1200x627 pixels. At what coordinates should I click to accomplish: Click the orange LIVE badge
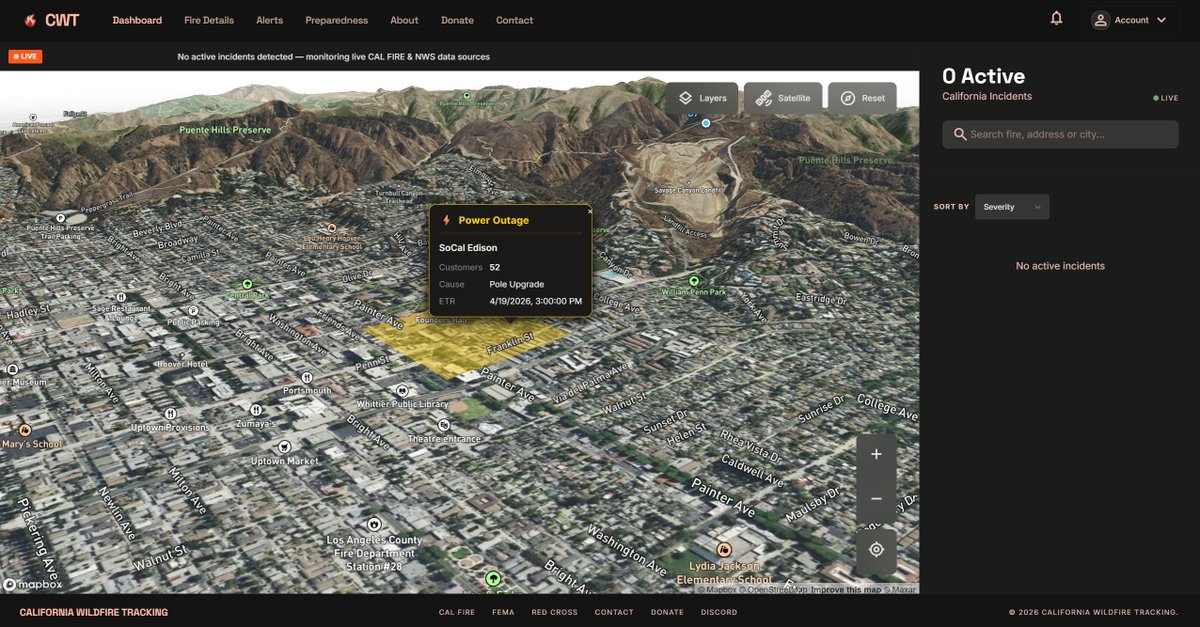pyautogui.click(x=25, y=56)
